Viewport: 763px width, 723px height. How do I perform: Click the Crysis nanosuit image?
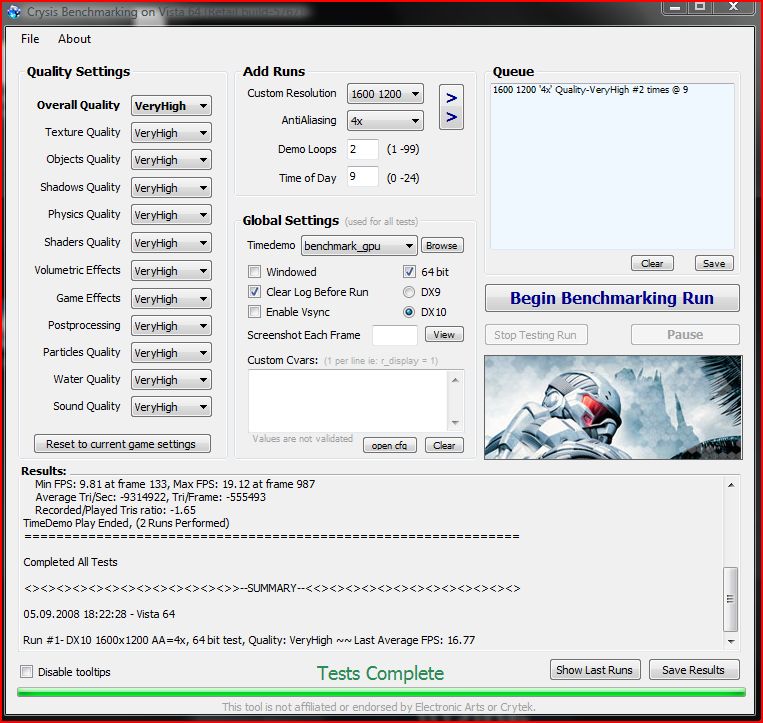613,407
